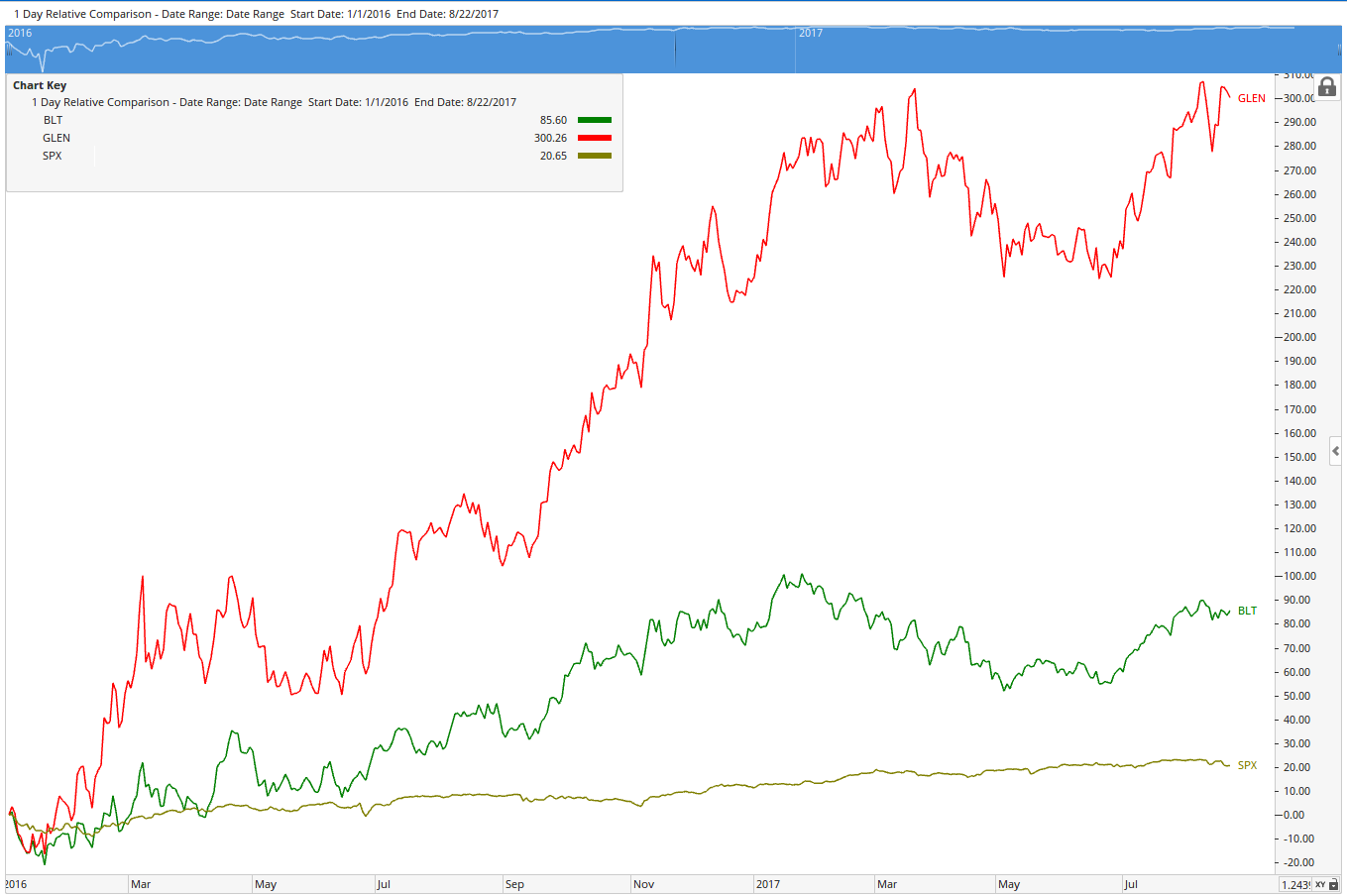Toggle the XY mode button

[1320, 885]
